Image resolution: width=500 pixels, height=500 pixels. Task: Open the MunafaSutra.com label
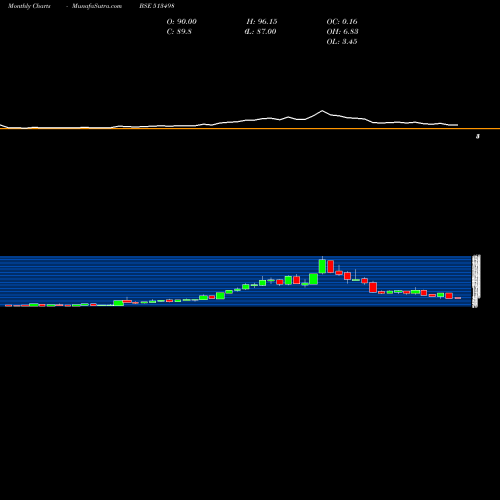coord(97,6)
